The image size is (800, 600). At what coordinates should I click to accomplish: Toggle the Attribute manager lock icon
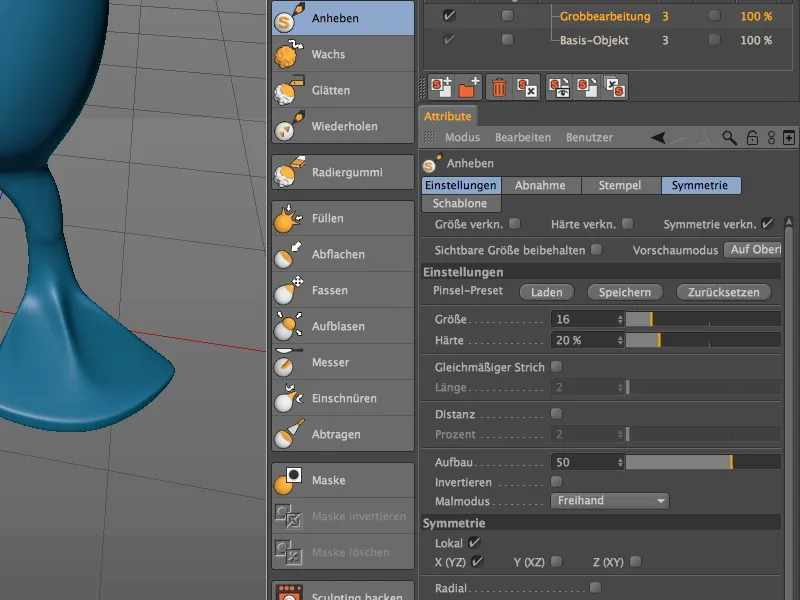click(752, 138)
